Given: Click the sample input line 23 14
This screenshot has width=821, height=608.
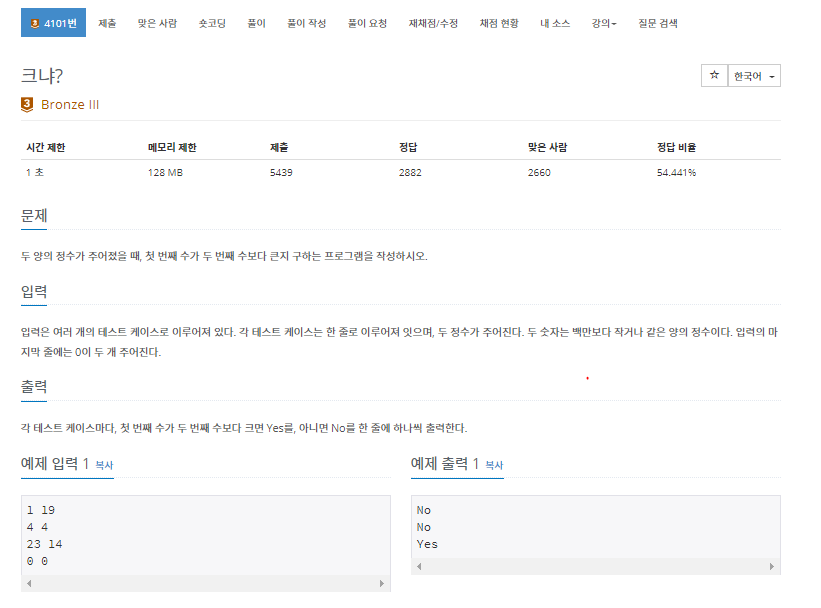Looking at the screenshot, I should (x=45, y=544).
